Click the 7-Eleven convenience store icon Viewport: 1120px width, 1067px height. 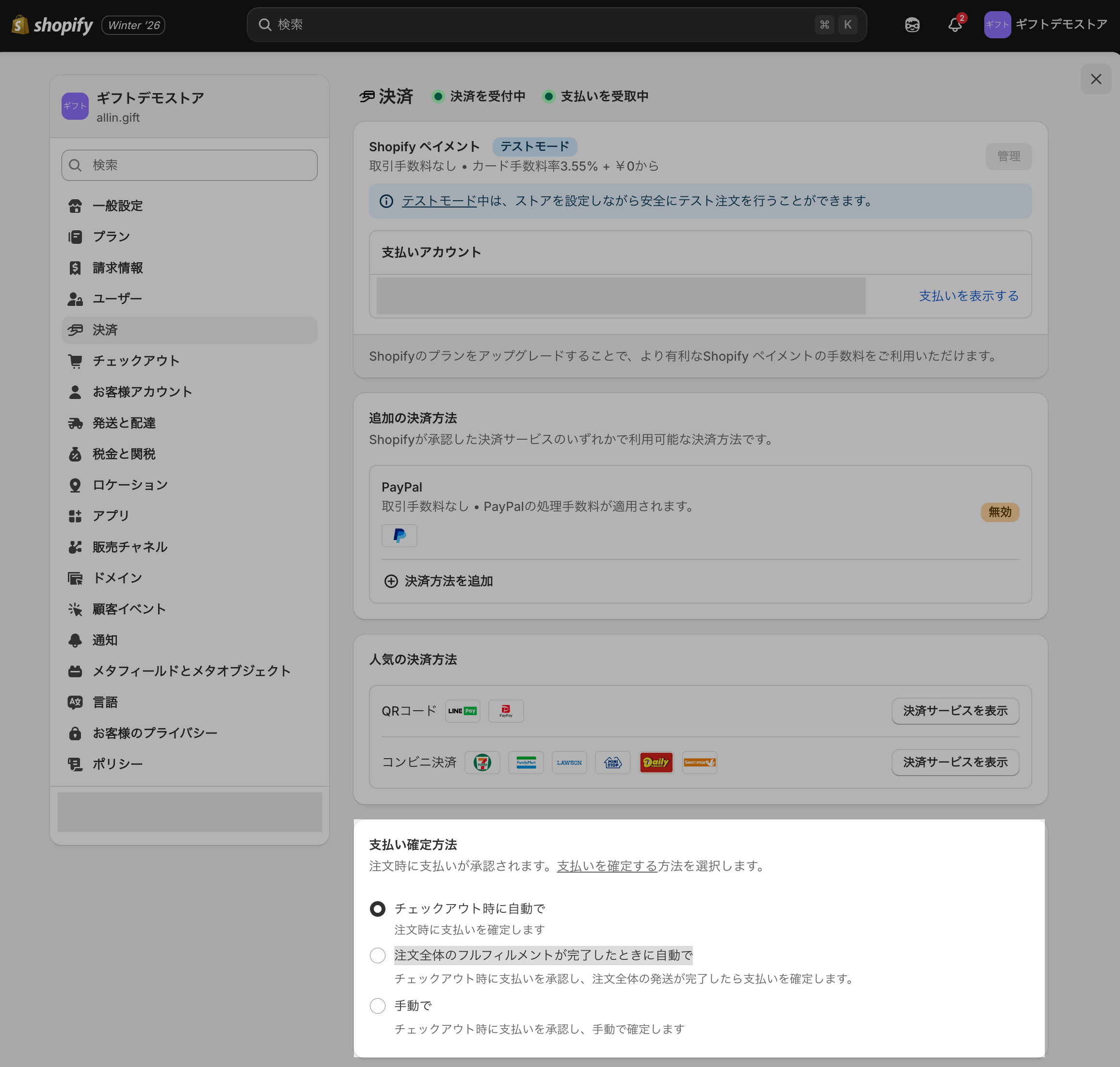click(x=482, y=762)
